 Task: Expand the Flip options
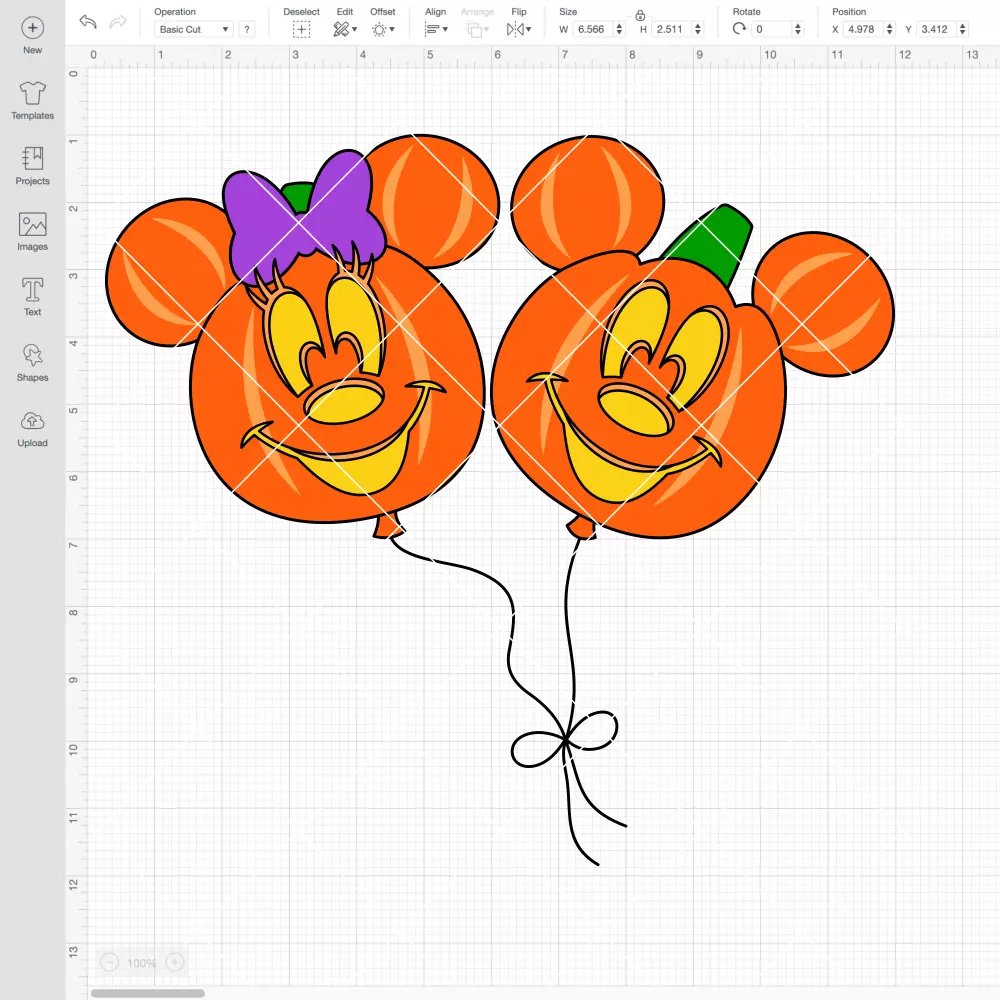[519, 29]
